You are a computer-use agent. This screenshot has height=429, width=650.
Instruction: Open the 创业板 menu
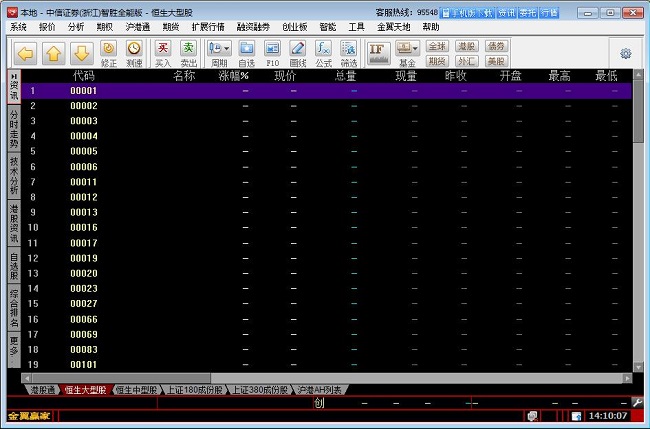click(x=295, y=27)
